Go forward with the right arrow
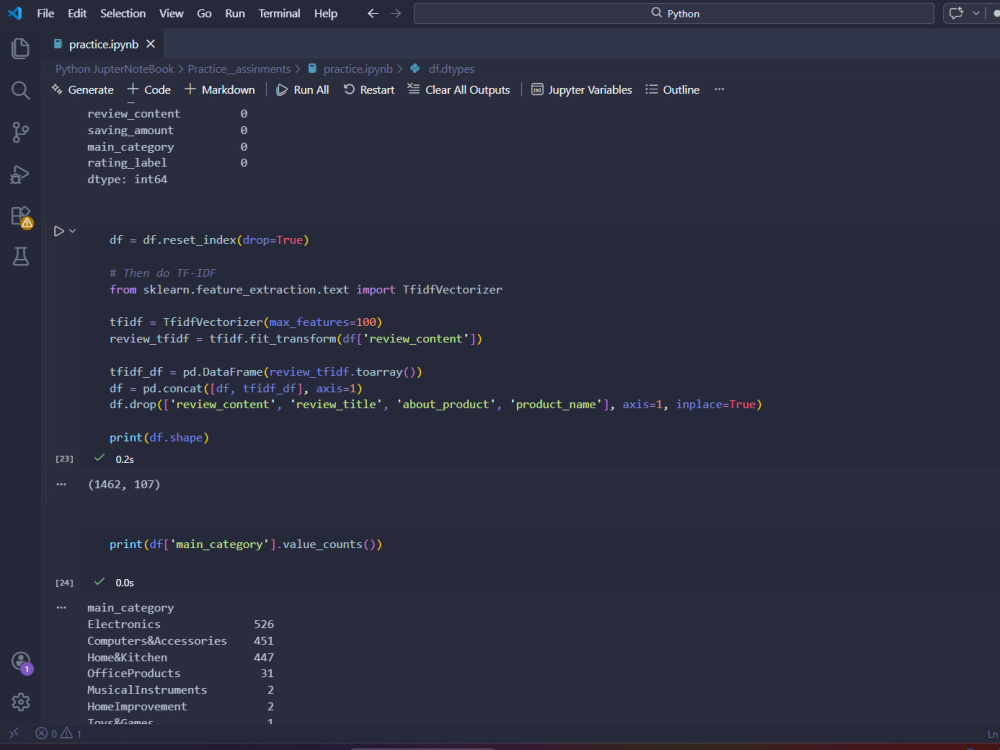1000x750 pixels. click(395, 13)
